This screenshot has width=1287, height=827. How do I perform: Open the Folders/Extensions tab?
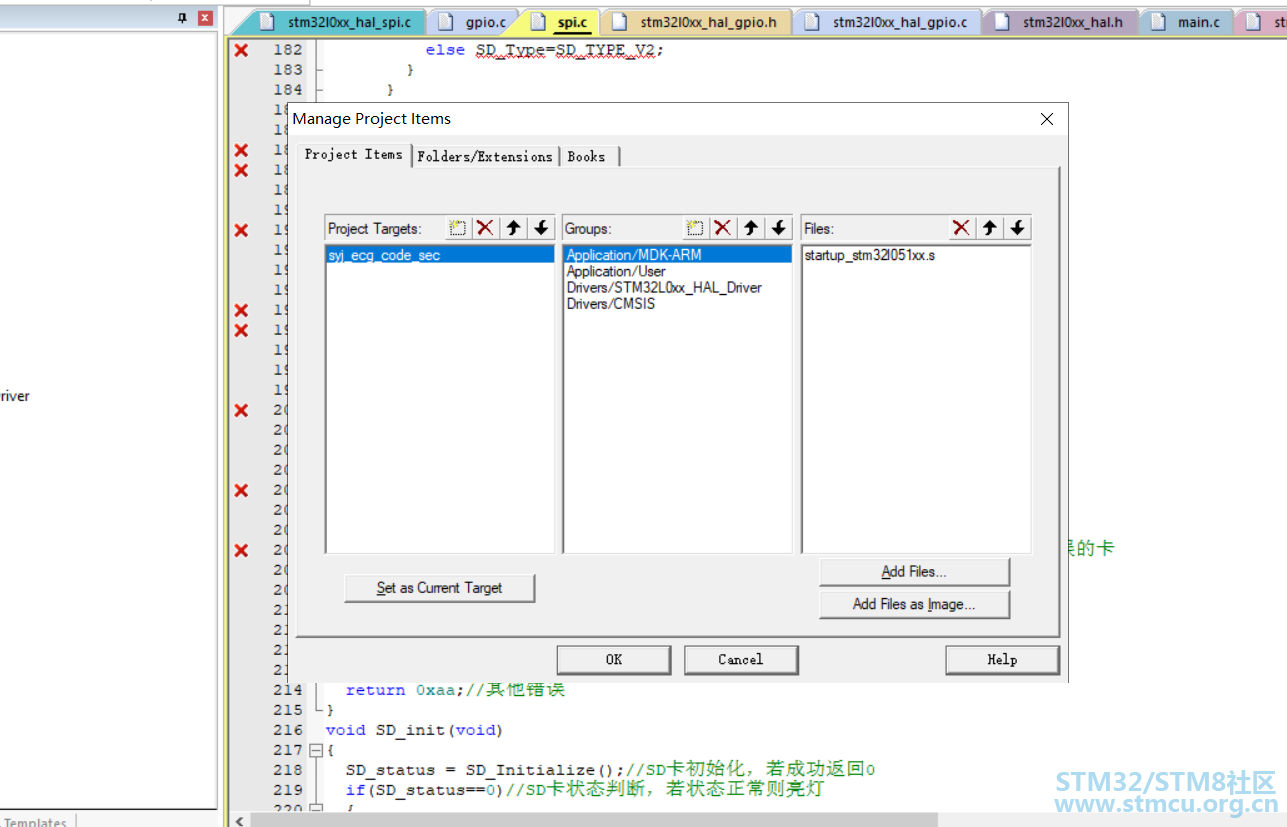(485, 157)
